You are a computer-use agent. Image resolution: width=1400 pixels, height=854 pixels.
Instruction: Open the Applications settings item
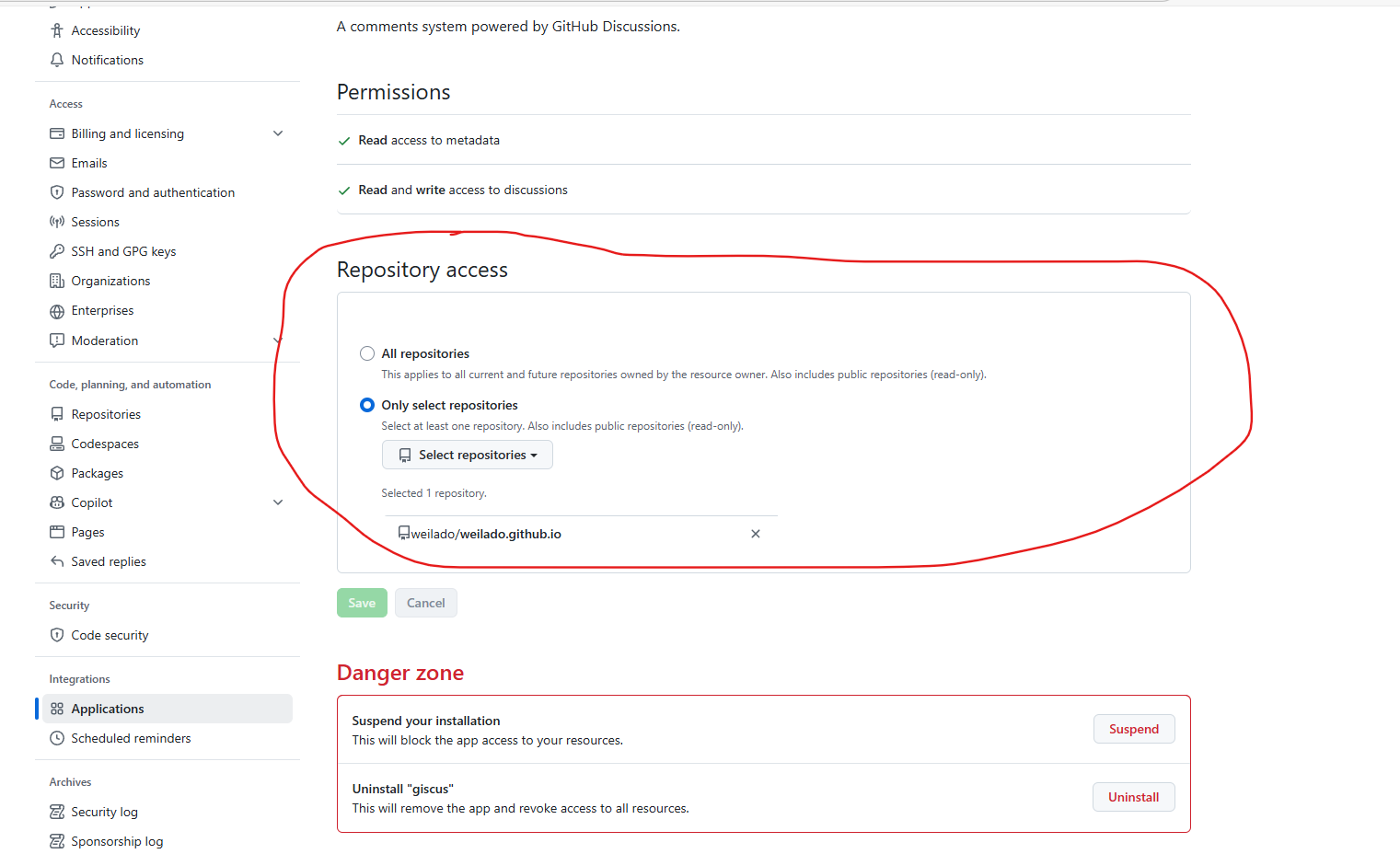click(x=168, y=709)
